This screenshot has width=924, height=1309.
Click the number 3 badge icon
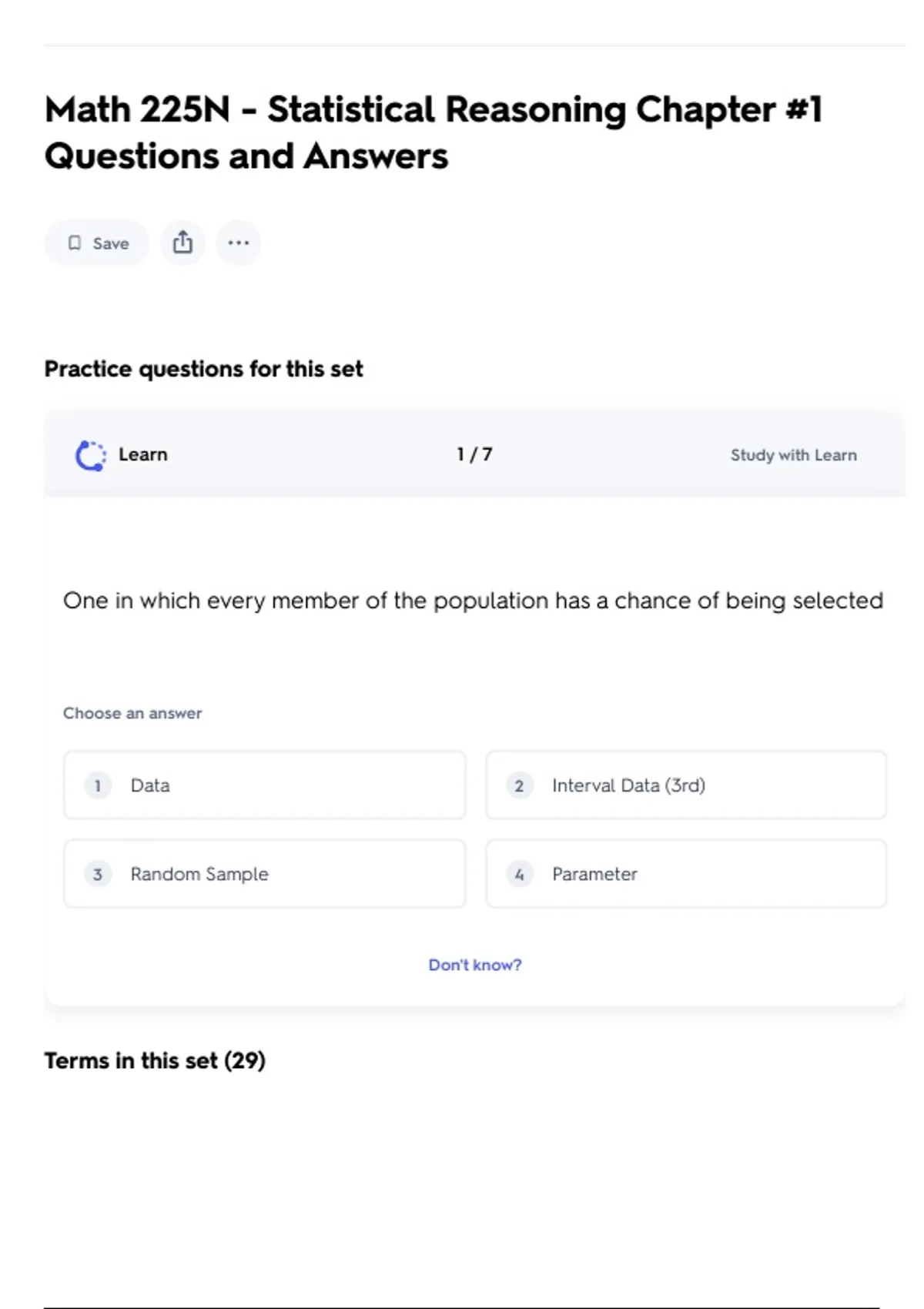[x=98, y=874]
